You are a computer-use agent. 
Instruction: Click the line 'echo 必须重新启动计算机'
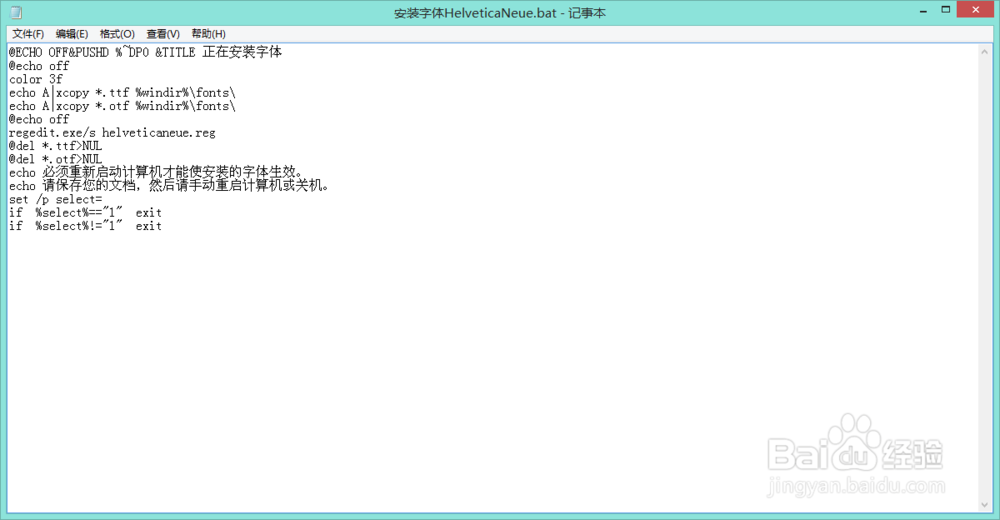pyautogui.click(x=156, y=172)
